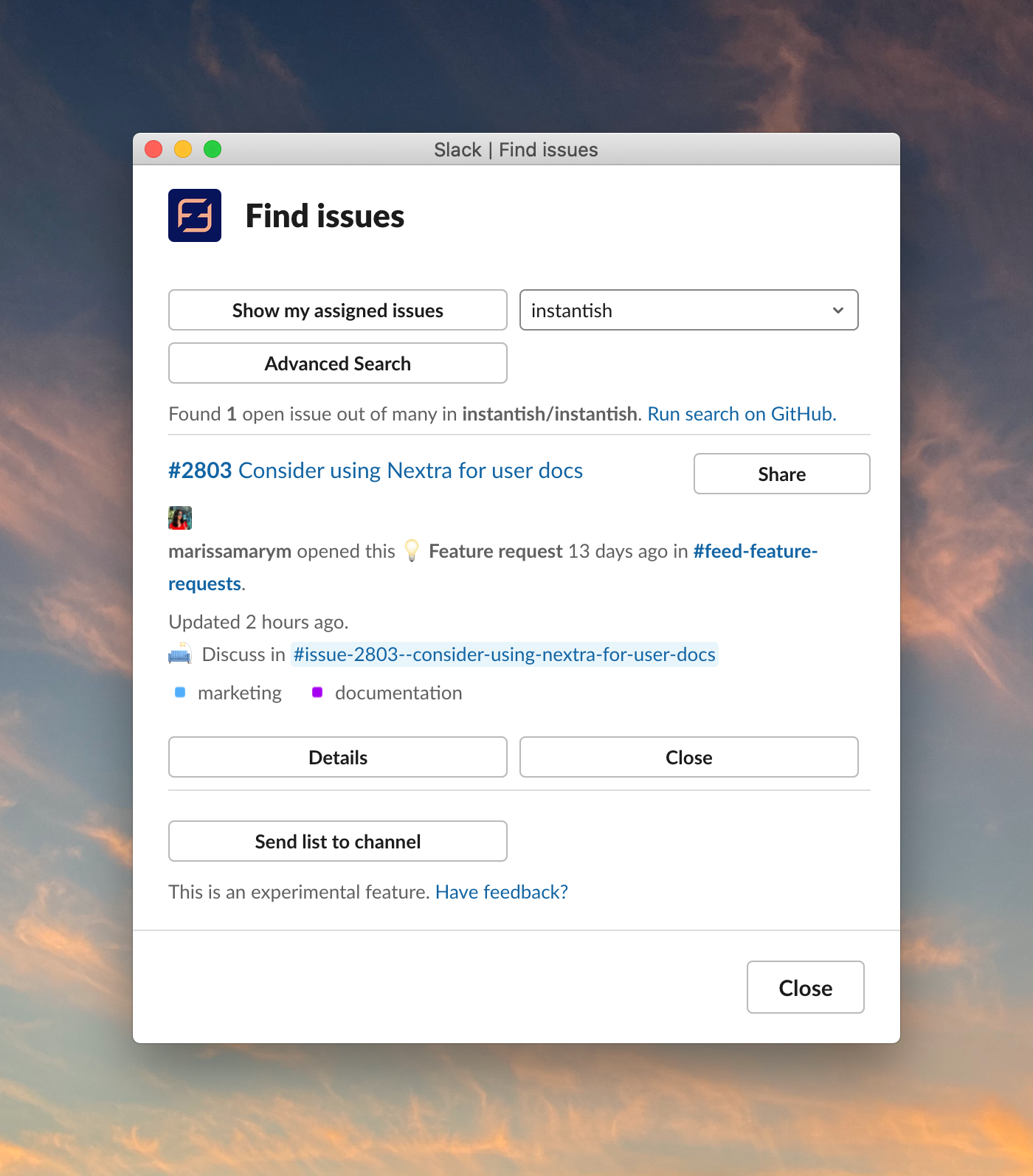
Task: Click the 'Feature request' type text
Action: click(x=496, y=551)
